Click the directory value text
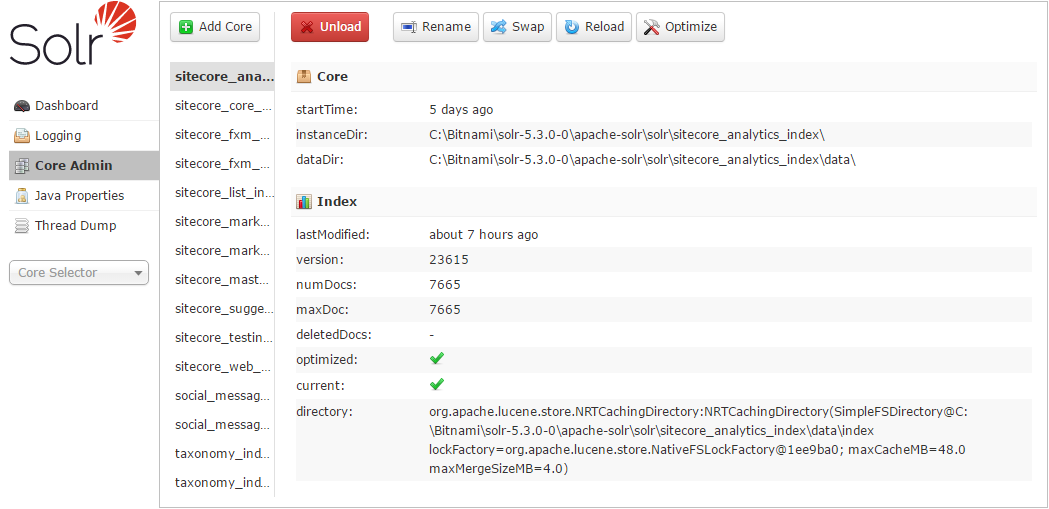 (x=698, y=440)
